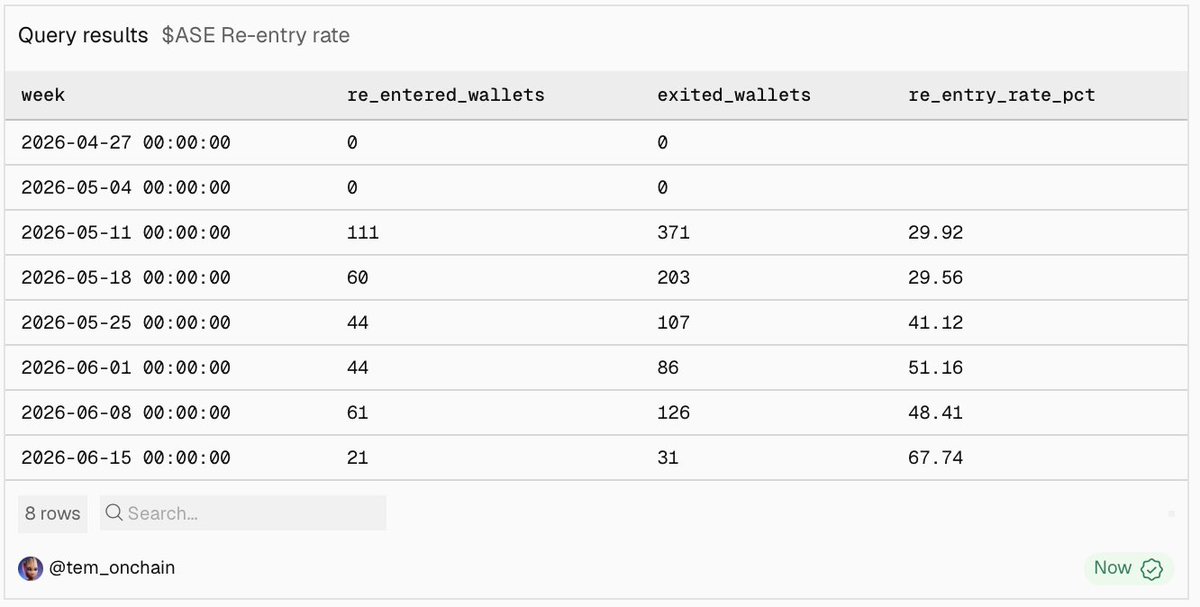
Task: Click the search magnifier icon
Action: (113, 513)
